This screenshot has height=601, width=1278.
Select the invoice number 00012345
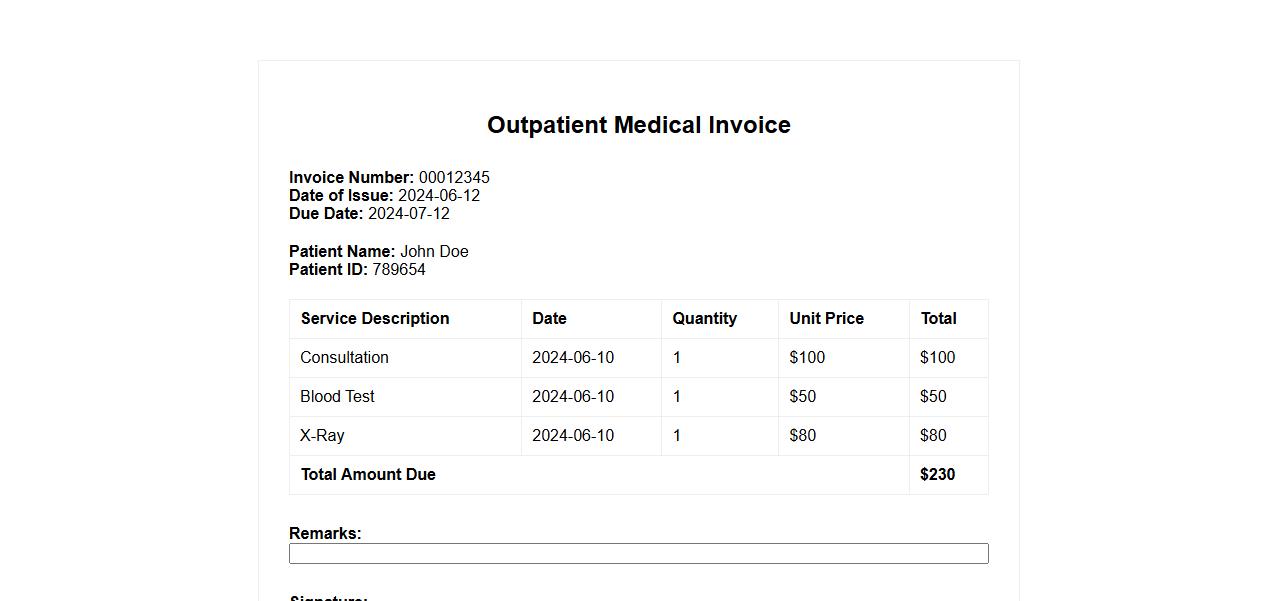(454, 178)
